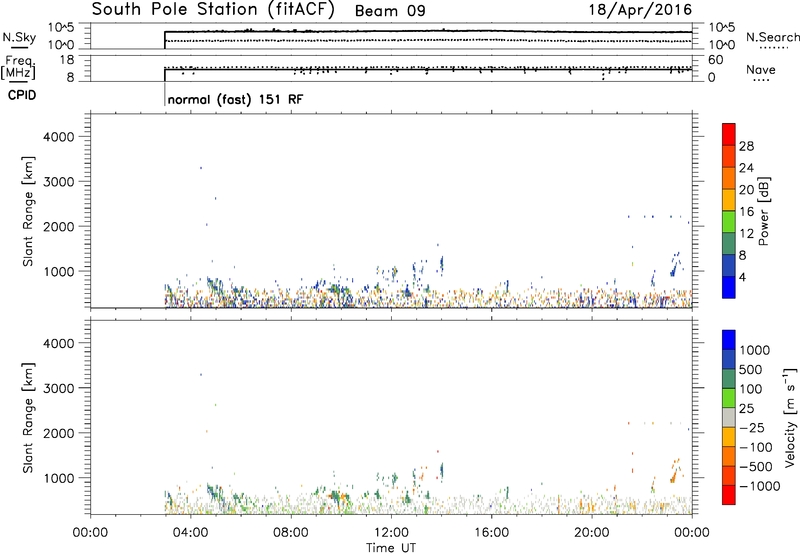The width and height of the screenshot is (800, 554).
Task: Click the grey segment of the velocity colorbar
Action: click(729, 417)
